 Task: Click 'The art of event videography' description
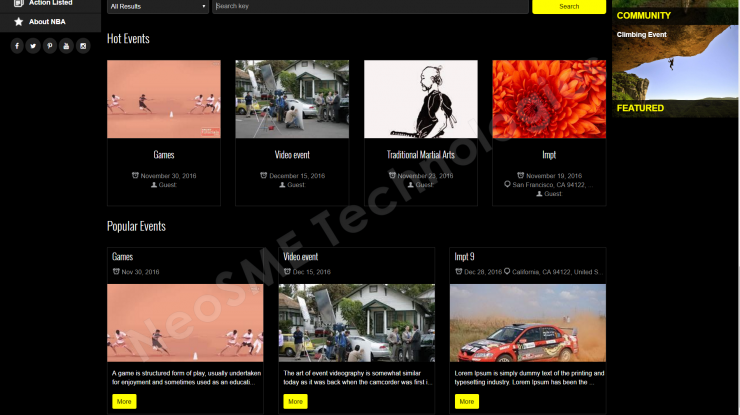357,378
